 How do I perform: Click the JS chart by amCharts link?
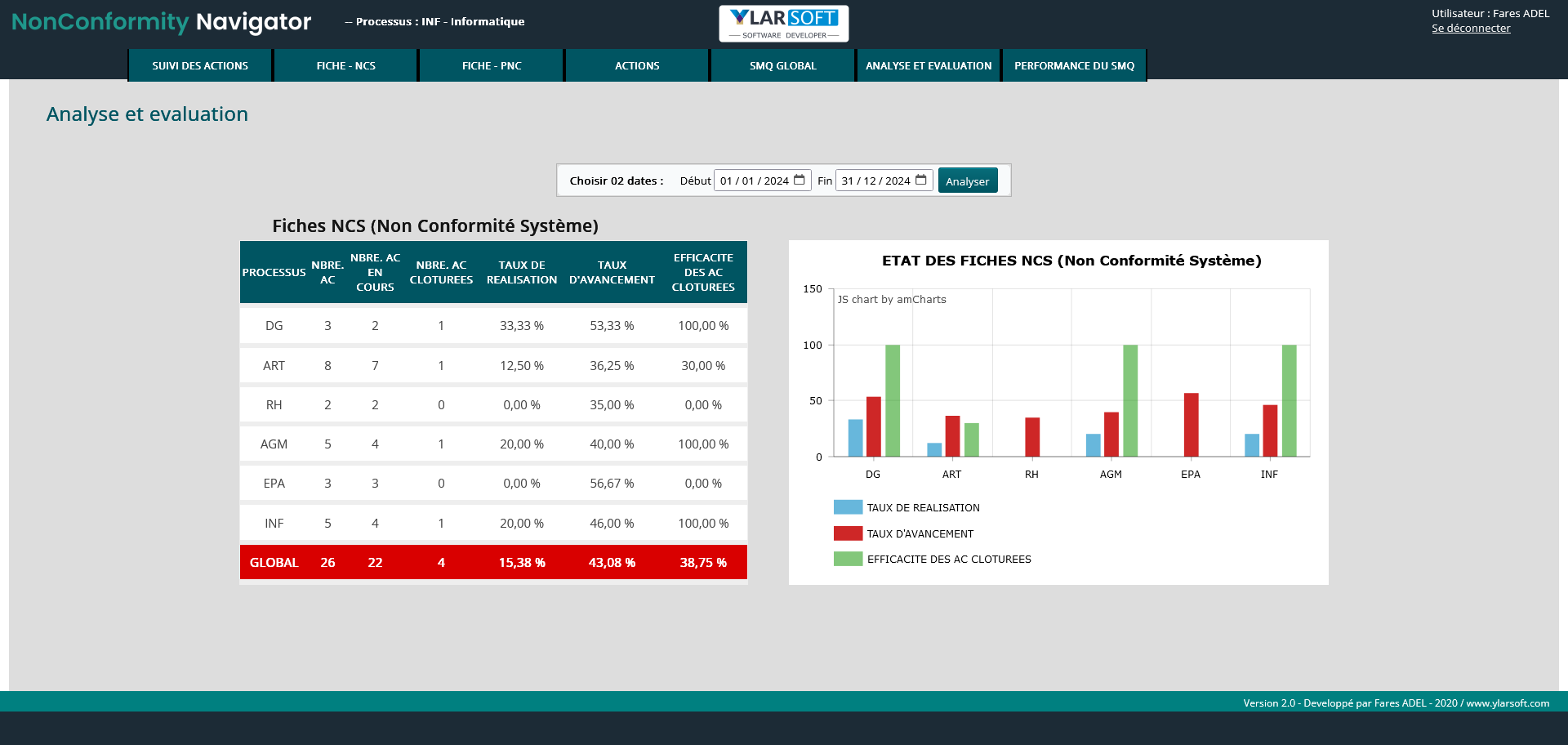892,300
